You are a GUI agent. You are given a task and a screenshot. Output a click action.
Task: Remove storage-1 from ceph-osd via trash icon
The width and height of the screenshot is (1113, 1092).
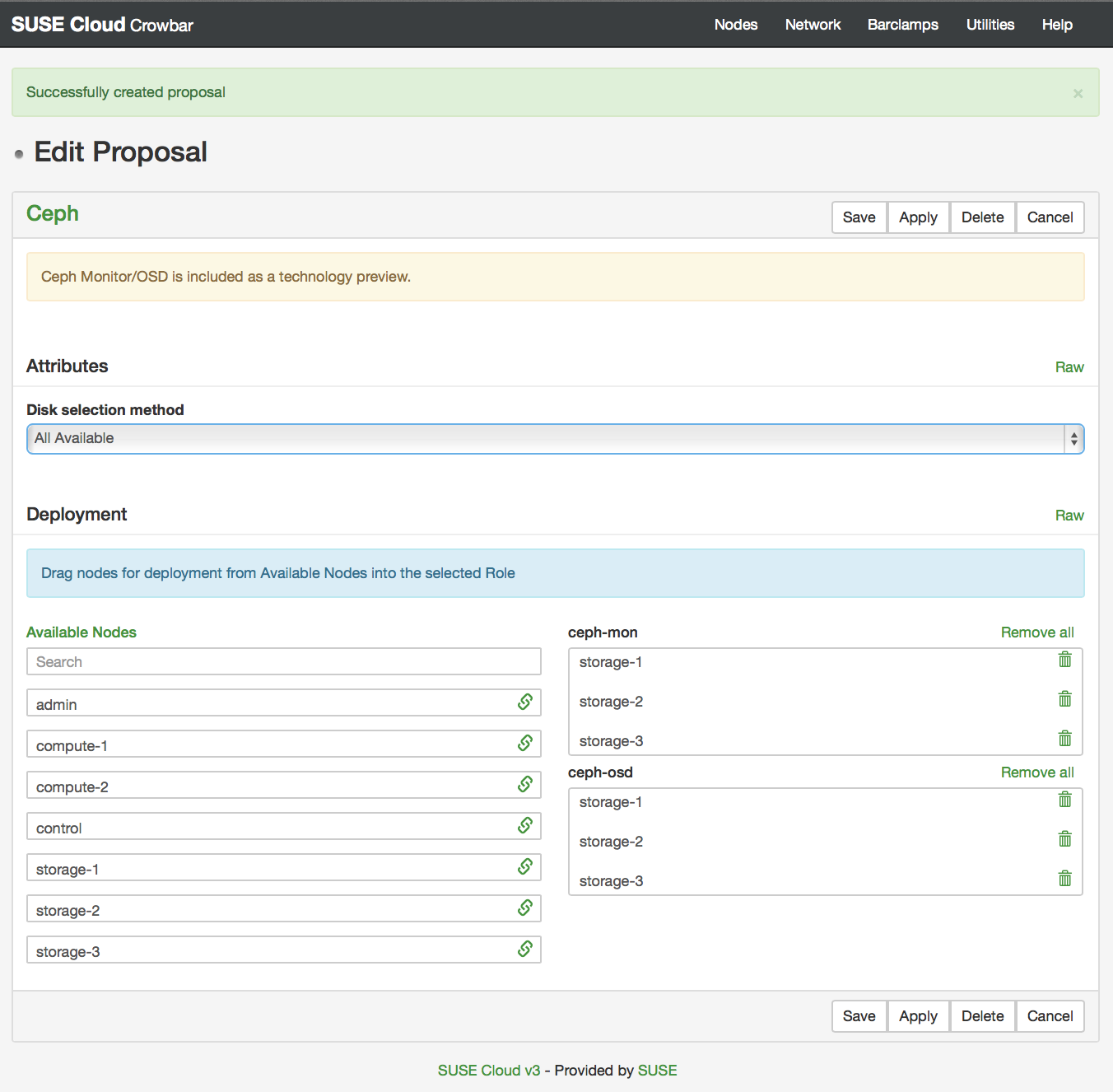coord(1065,800)
